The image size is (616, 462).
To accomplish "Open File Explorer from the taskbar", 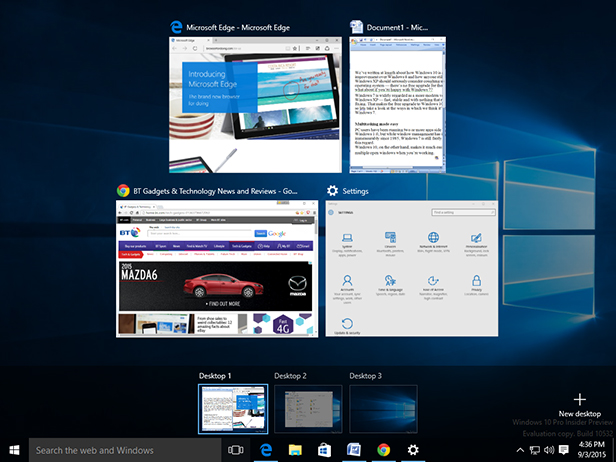I will point(295,450).
